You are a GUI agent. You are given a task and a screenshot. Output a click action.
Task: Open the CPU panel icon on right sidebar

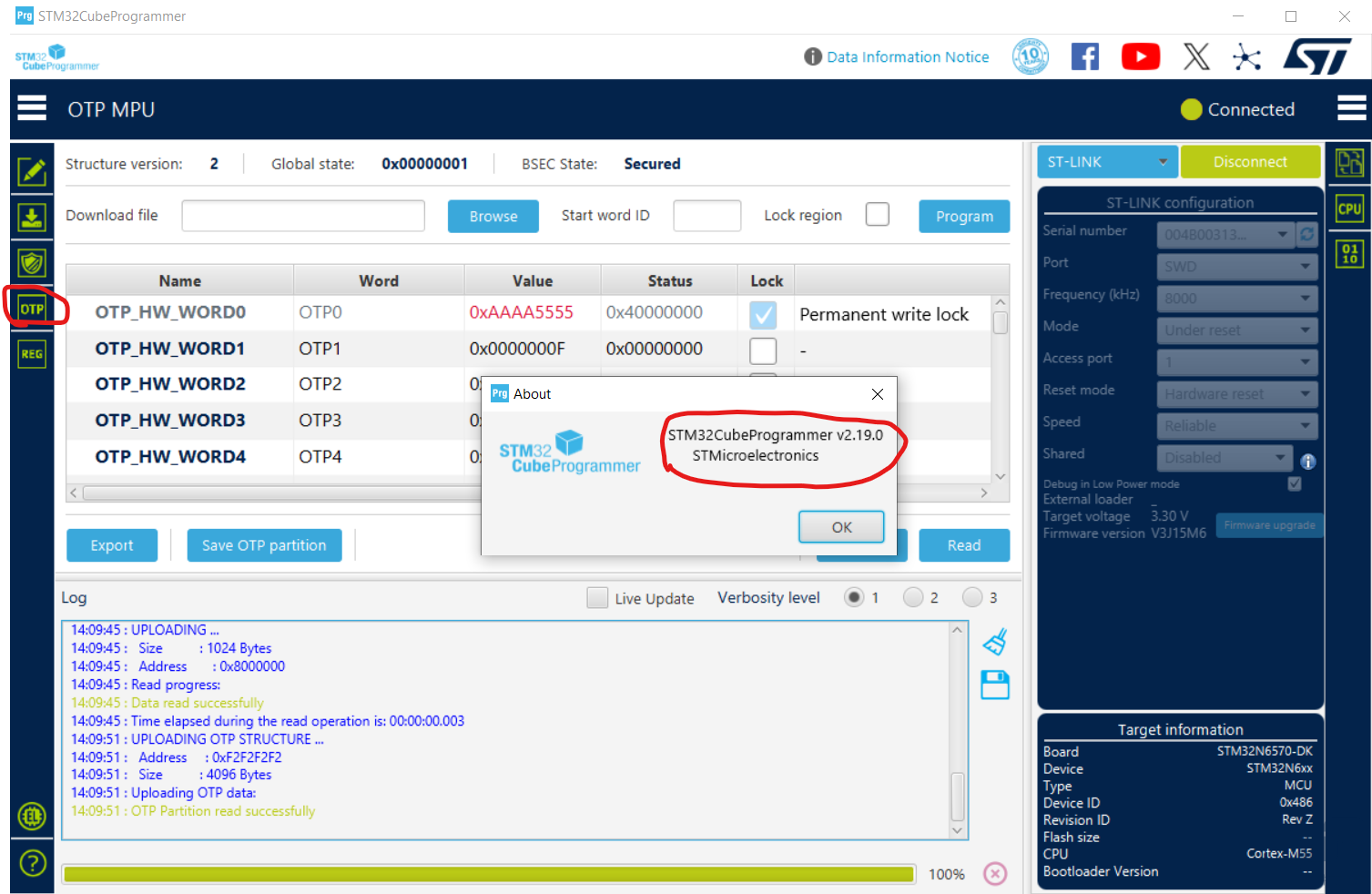click(x=1349, y=208)
